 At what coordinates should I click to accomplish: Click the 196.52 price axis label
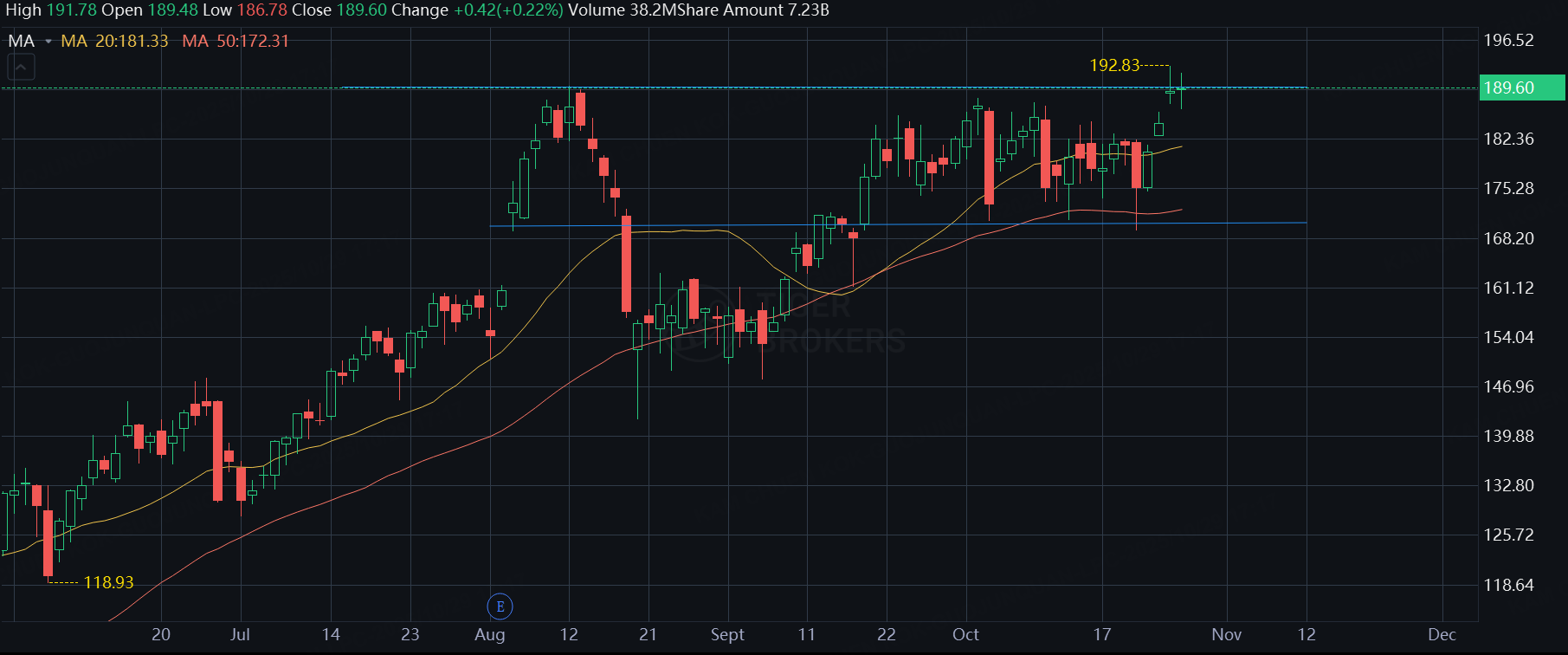[x=1508, y=40]
